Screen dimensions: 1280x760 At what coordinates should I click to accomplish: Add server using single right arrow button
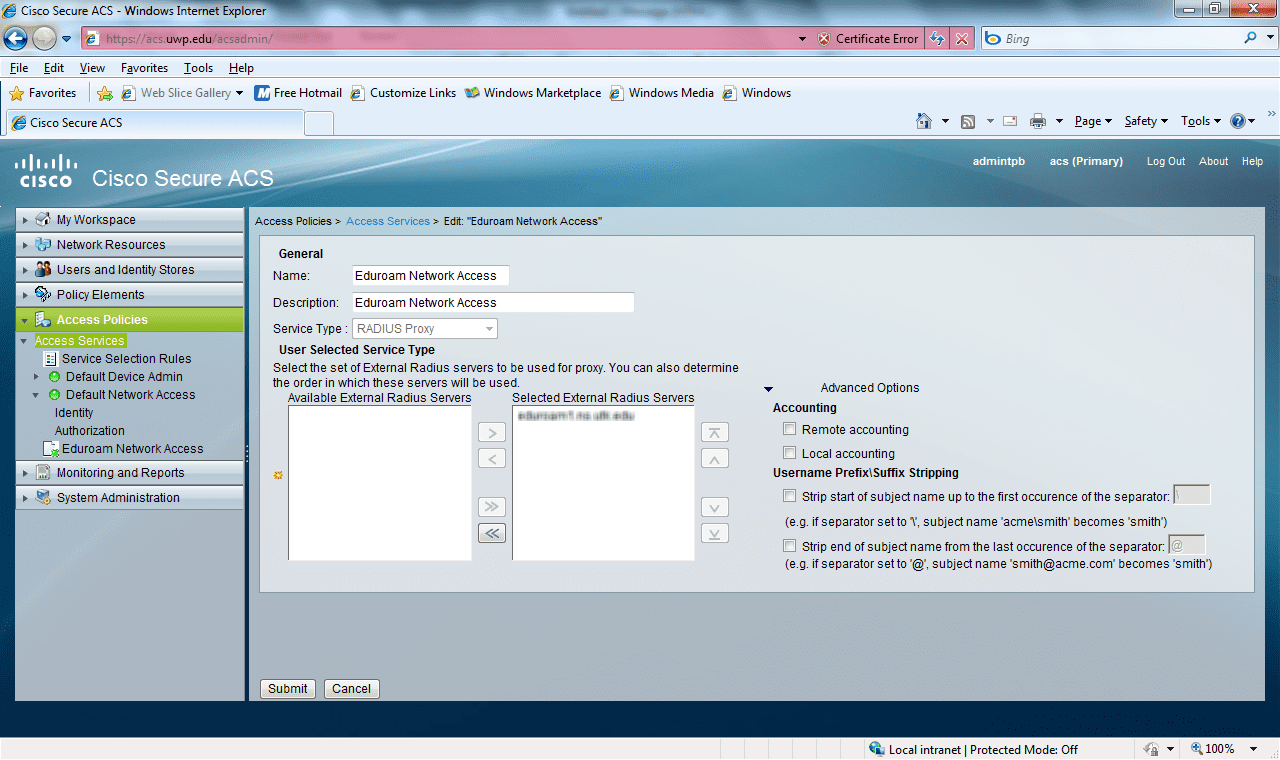point(492,433)
